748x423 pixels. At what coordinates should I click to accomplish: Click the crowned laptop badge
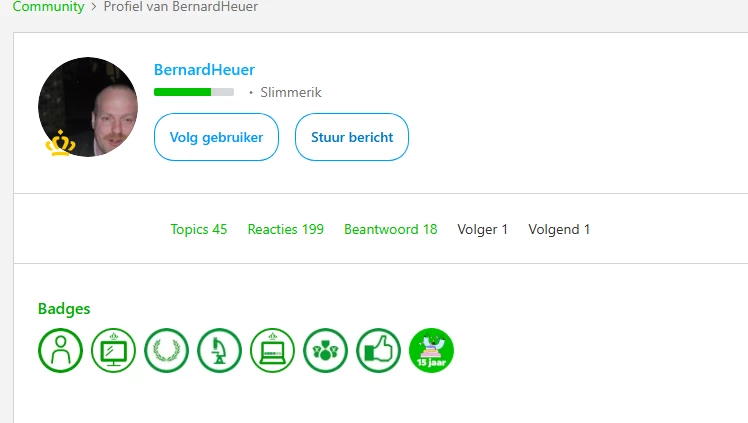point(272,351)
